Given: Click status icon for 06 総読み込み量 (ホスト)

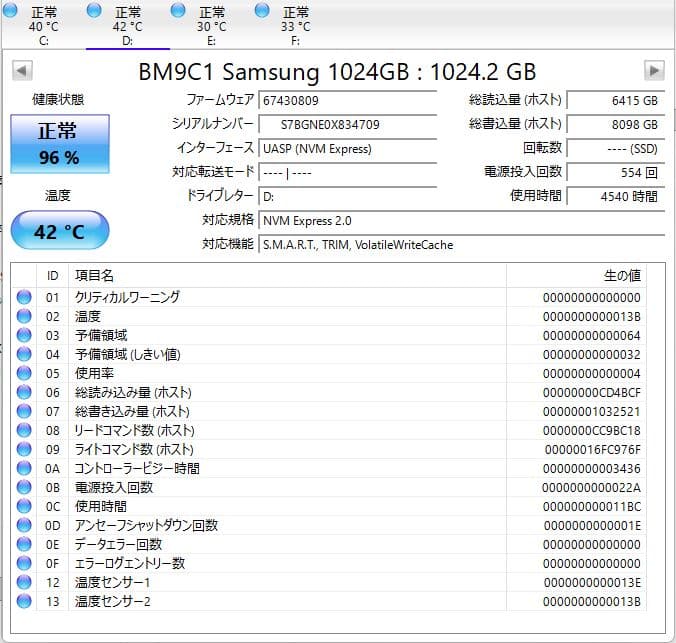Looking at the screenshot, I should click(24, 392).
